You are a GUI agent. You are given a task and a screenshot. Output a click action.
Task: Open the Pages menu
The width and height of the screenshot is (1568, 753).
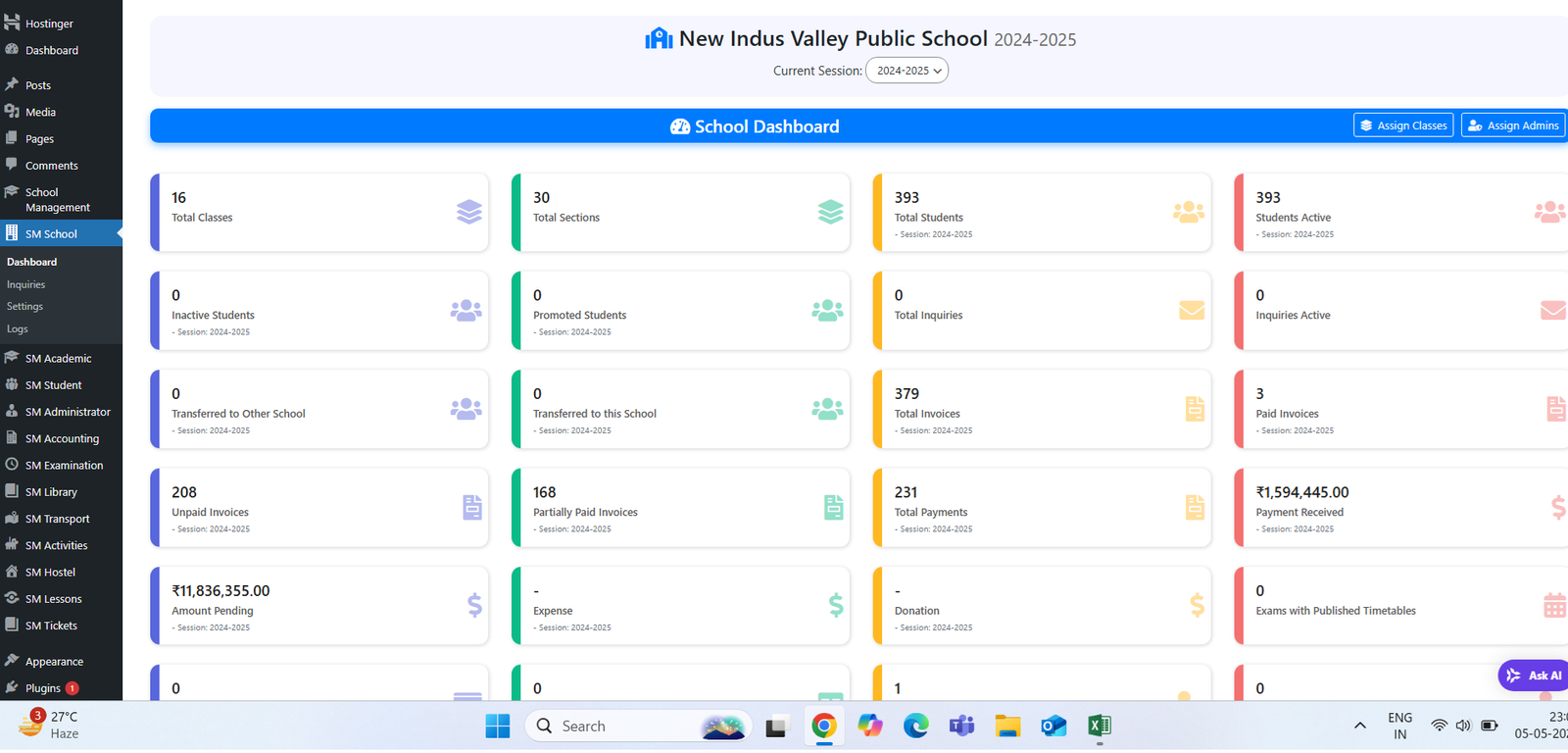tap(61, 138)
